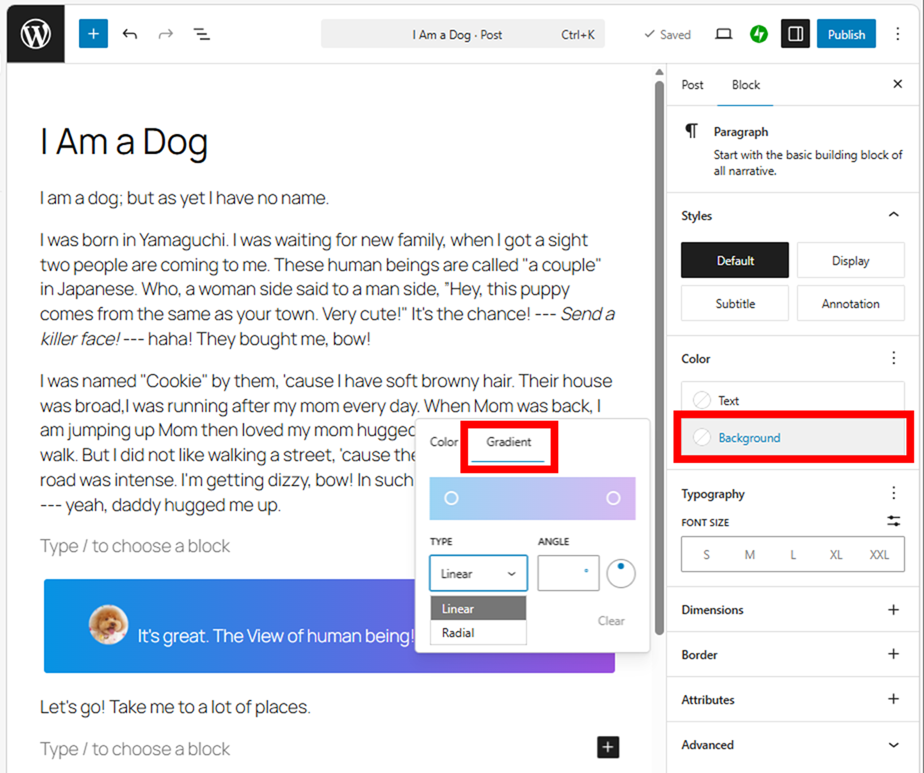Switch to the Post tab
The image size is (924, 773).
tap(692, 85)
